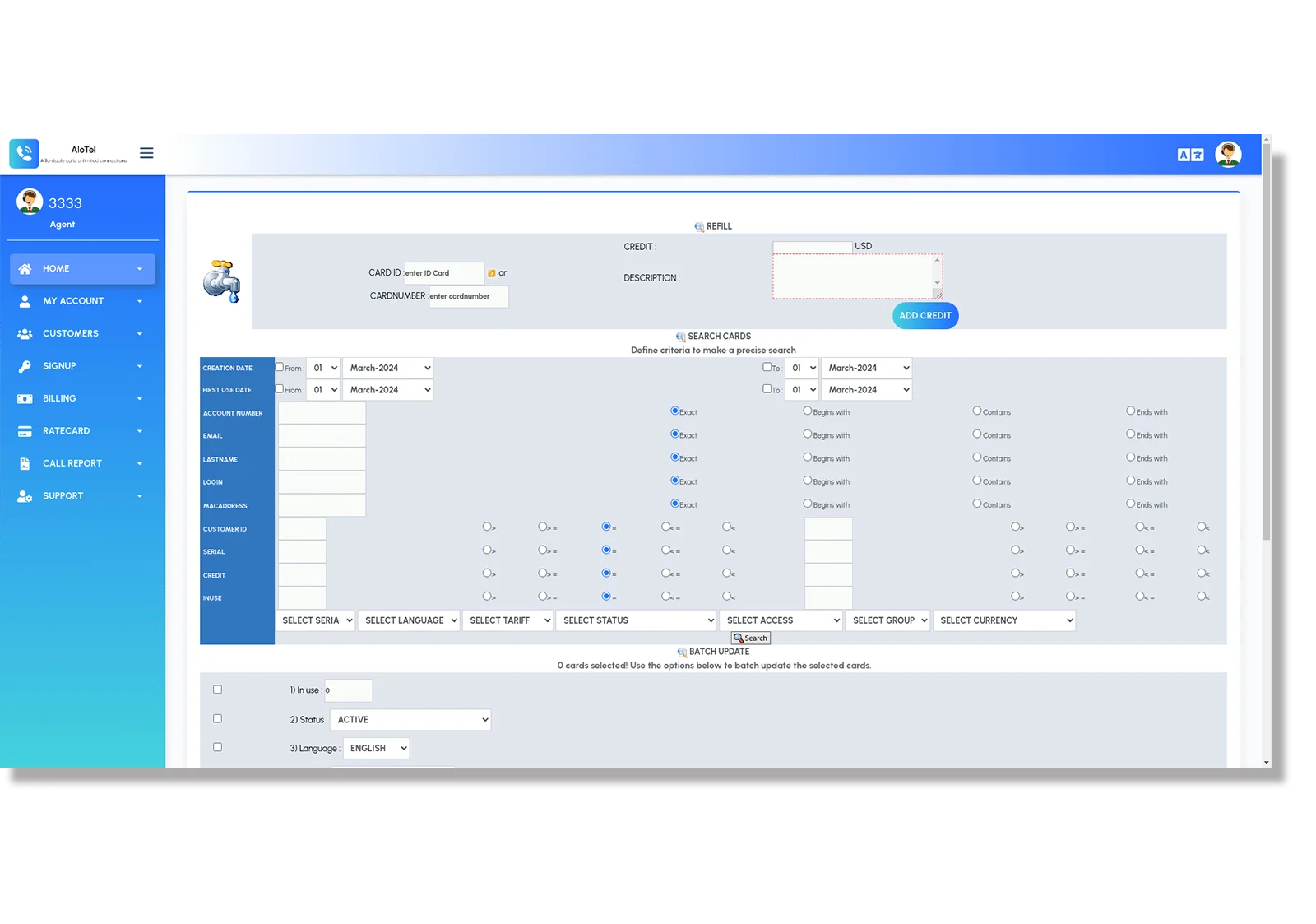Click the Home house icon in sidebar

25,269
